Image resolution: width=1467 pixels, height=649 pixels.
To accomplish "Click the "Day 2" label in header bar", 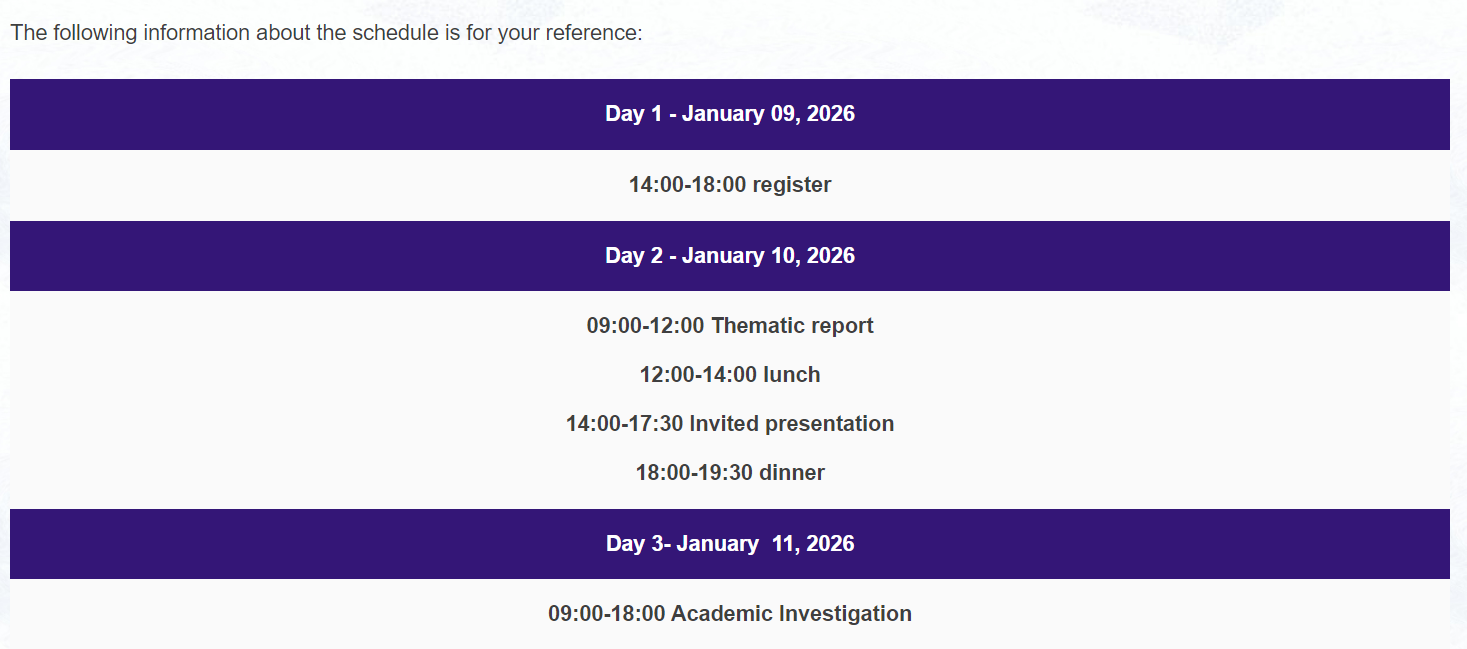I will pyautogui.click(x=634, y=256).
